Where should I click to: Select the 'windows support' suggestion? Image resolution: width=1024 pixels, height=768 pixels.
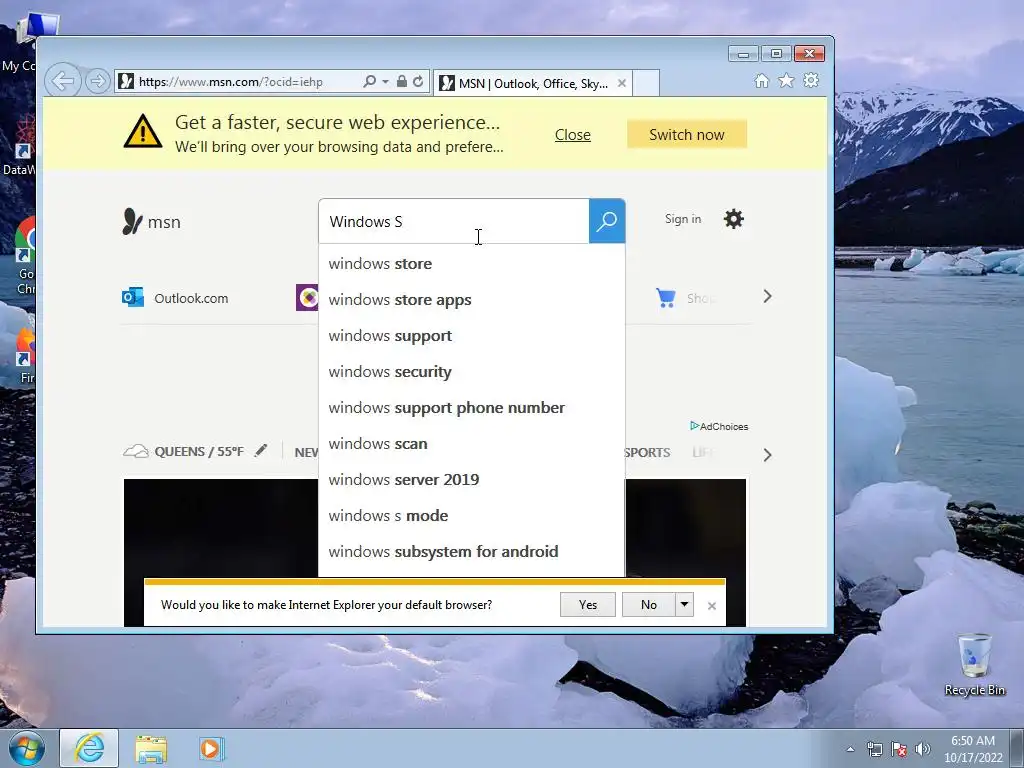coord(472,336)
